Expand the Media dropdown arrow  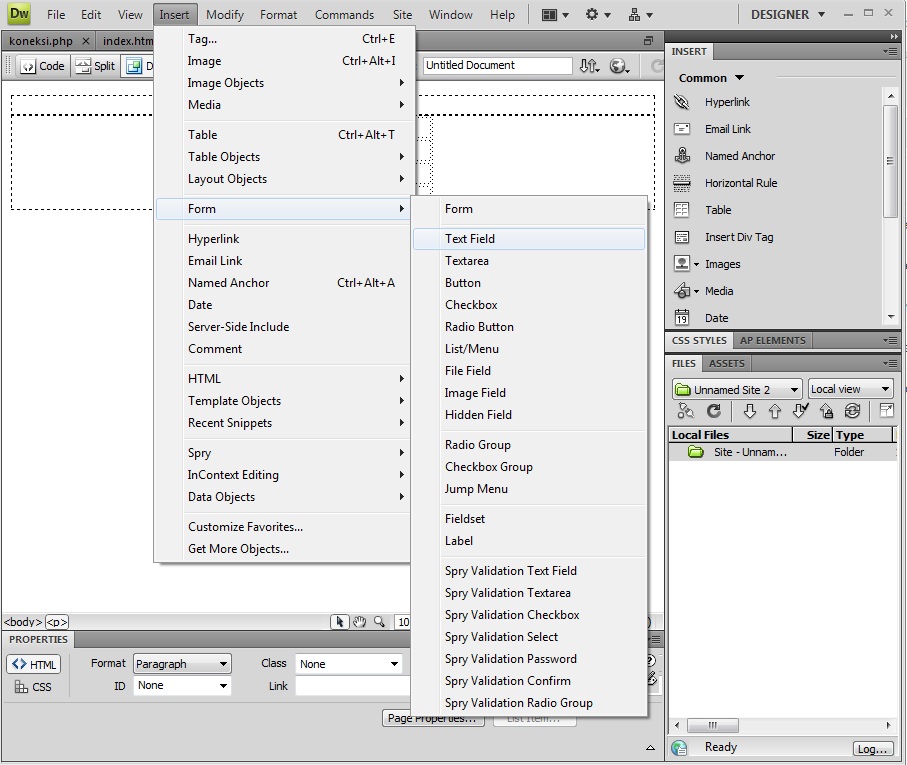pos(696,291)
